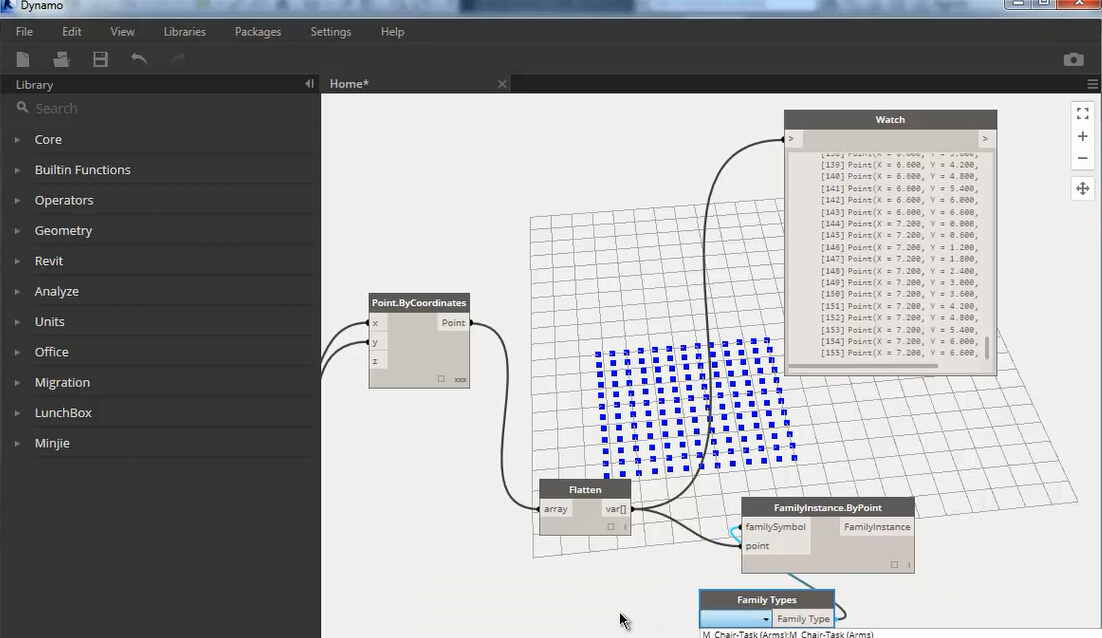This screenshot has height=638, width=1102.
Task: Toggle preview checkbox on Point.ByCoordinates node
Action: (x=441, y=379)
